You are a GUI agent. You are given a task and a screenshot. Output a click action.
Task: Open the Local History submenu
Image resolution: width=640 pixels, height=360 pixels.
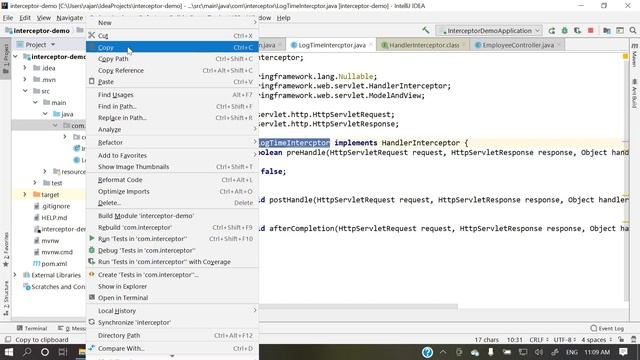click(x=172, y=311)
